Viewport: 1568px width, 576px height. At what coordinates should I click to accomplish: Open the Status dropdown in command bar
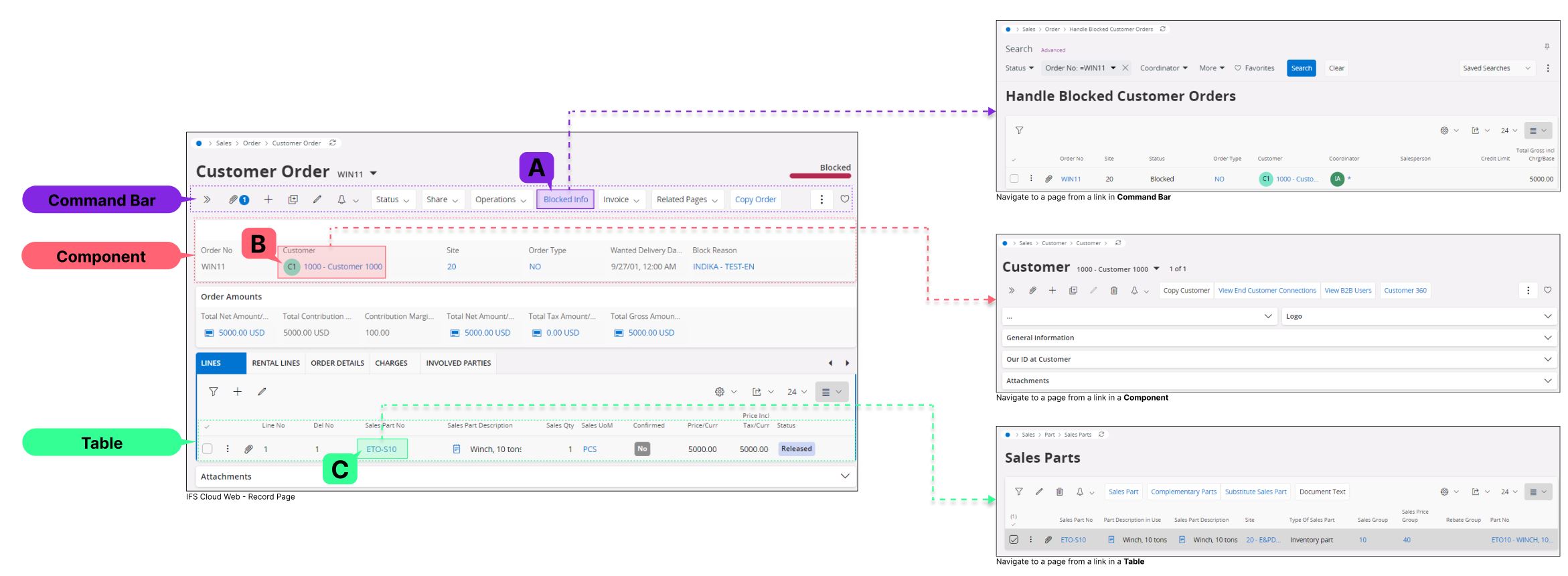(392, 200)
